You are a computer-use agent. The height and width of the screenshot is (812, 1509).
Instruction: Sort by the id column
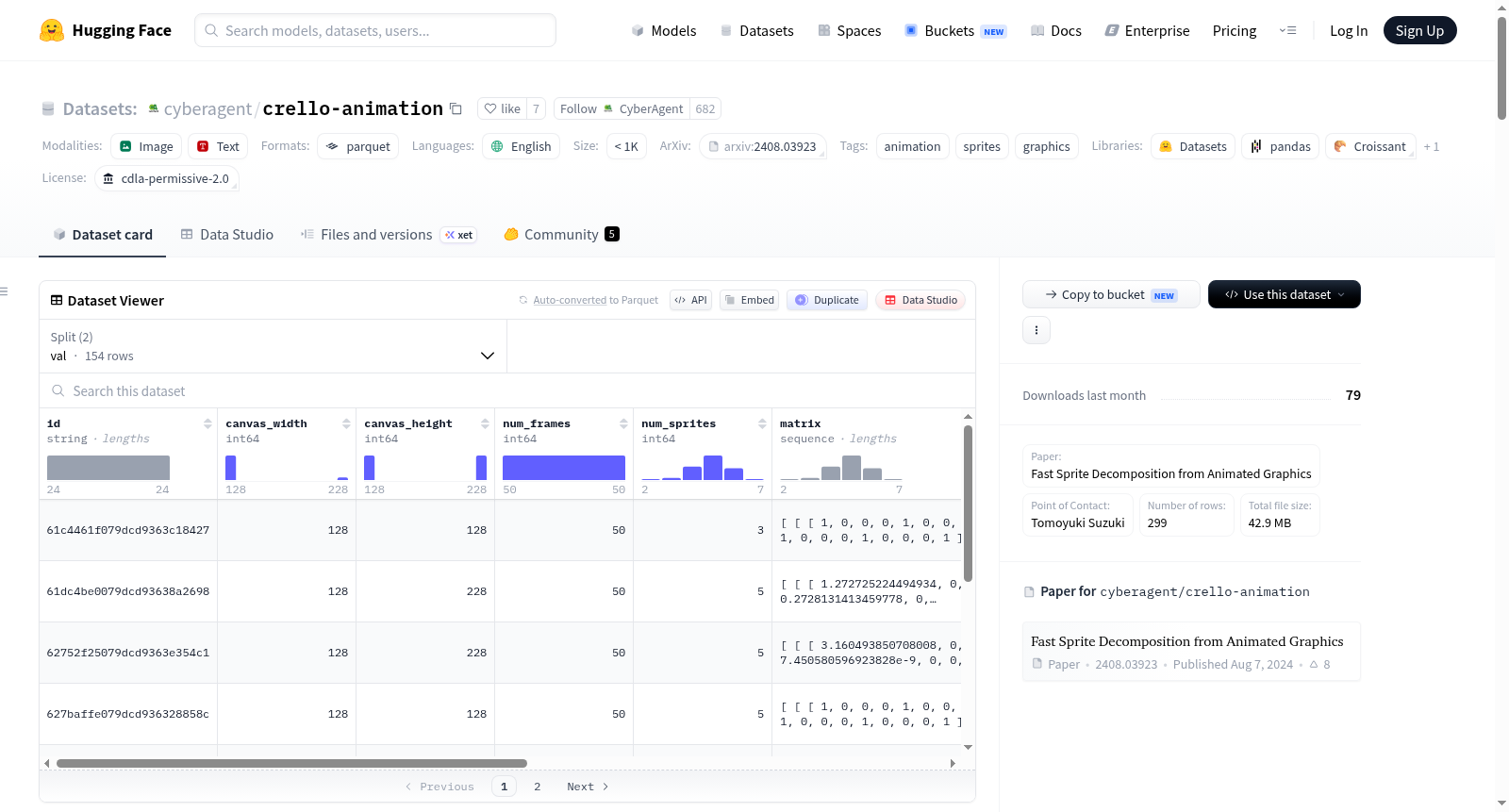coord(207,424)
